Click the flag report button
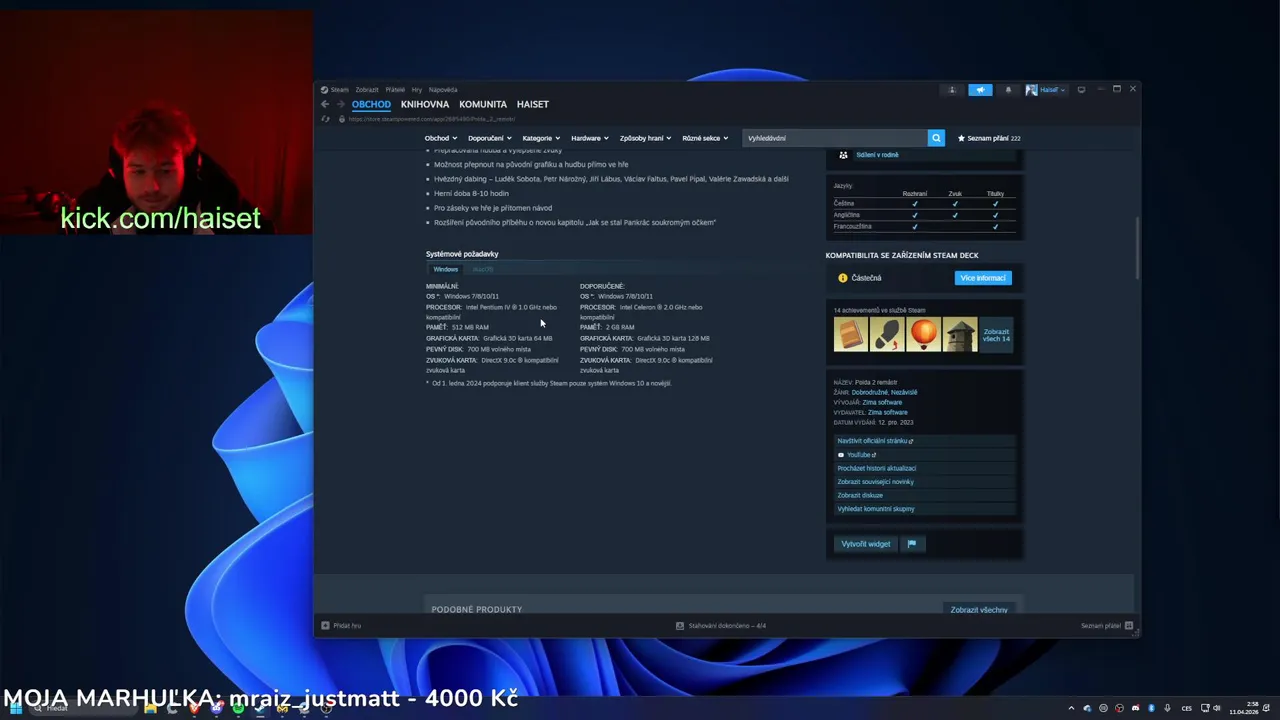 coord(911,544)
